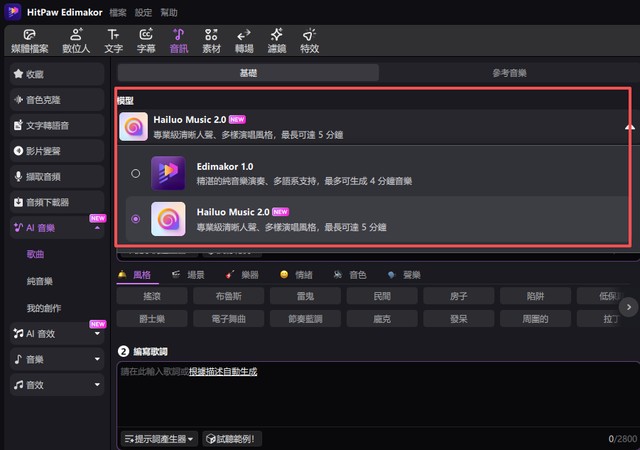Open the 轉場 transitions tool
The width and height of the screenshot is (640, 450).
[244, 40]
